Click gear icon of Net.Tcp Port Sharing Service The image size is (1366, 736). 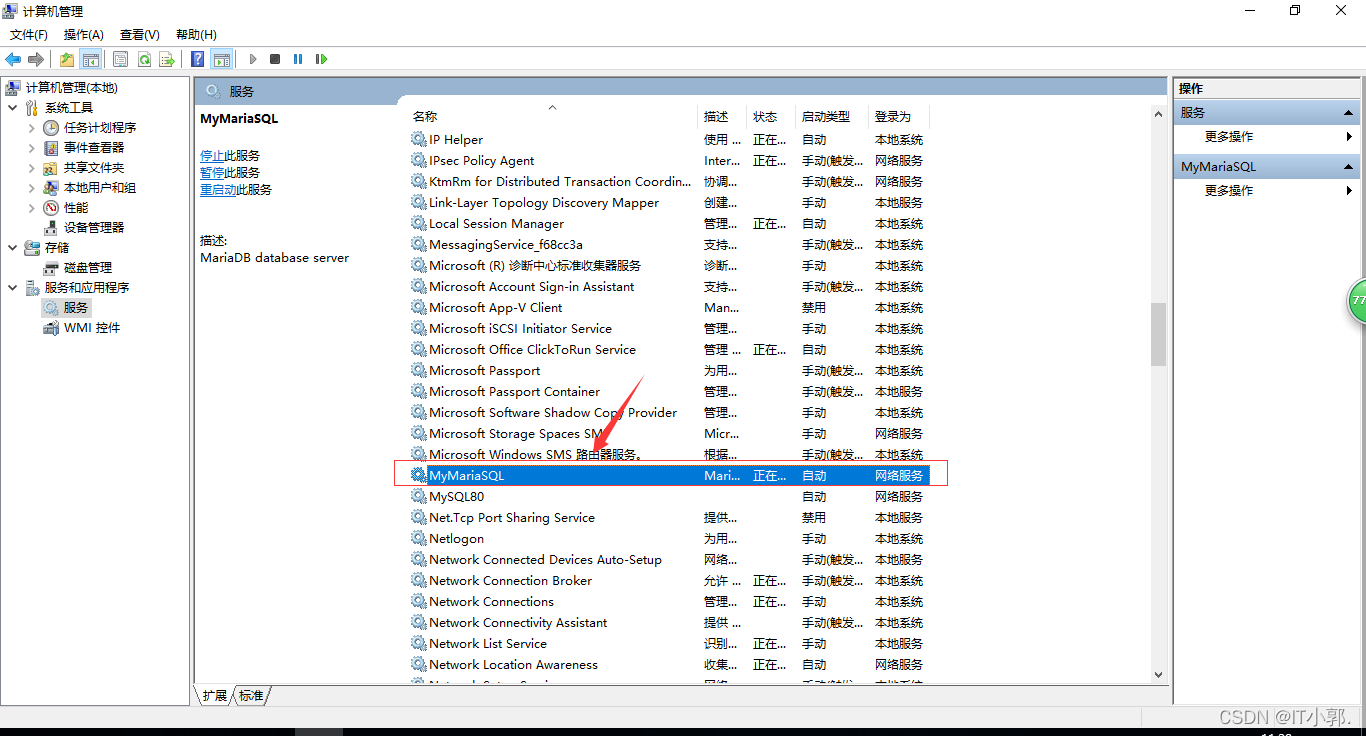pos(419,518)
